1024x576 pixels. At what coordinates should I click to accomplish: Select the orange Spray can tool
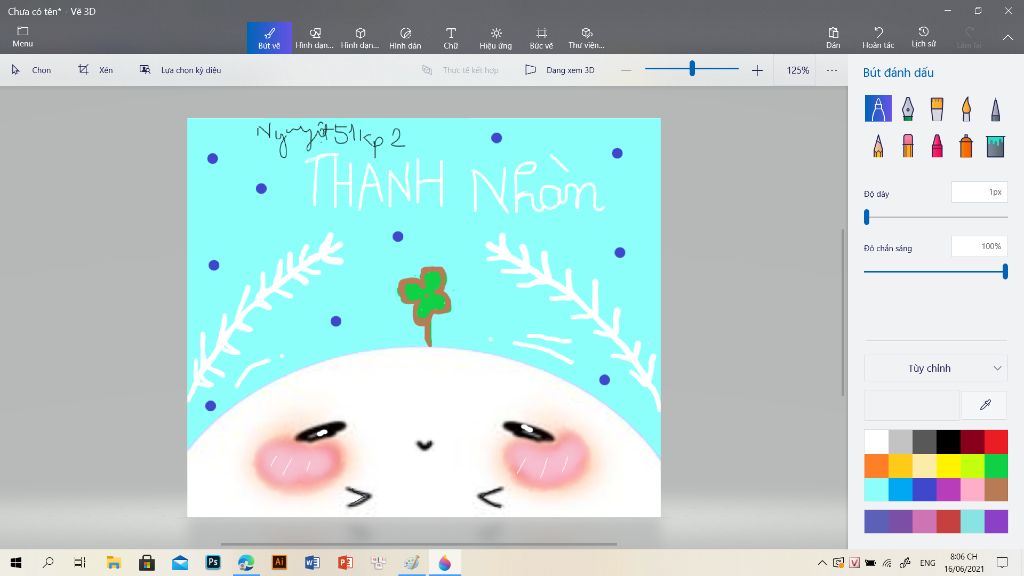(967, 145)
